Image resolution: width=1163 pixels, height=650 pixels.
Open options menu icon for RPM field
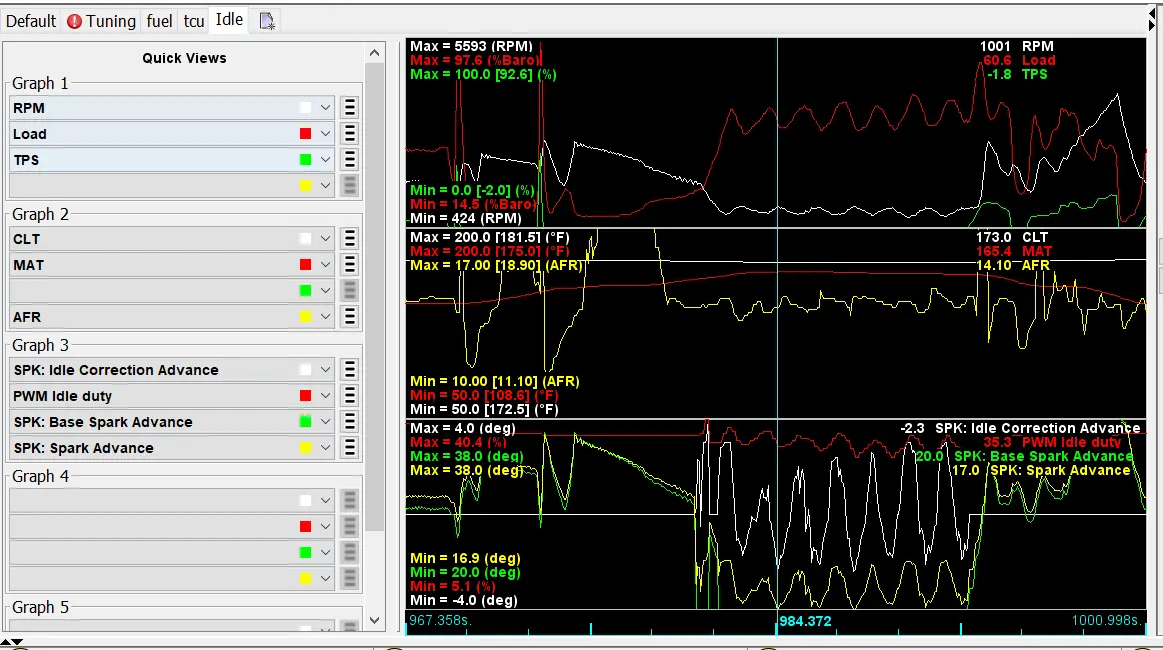[x=349, y=108]
